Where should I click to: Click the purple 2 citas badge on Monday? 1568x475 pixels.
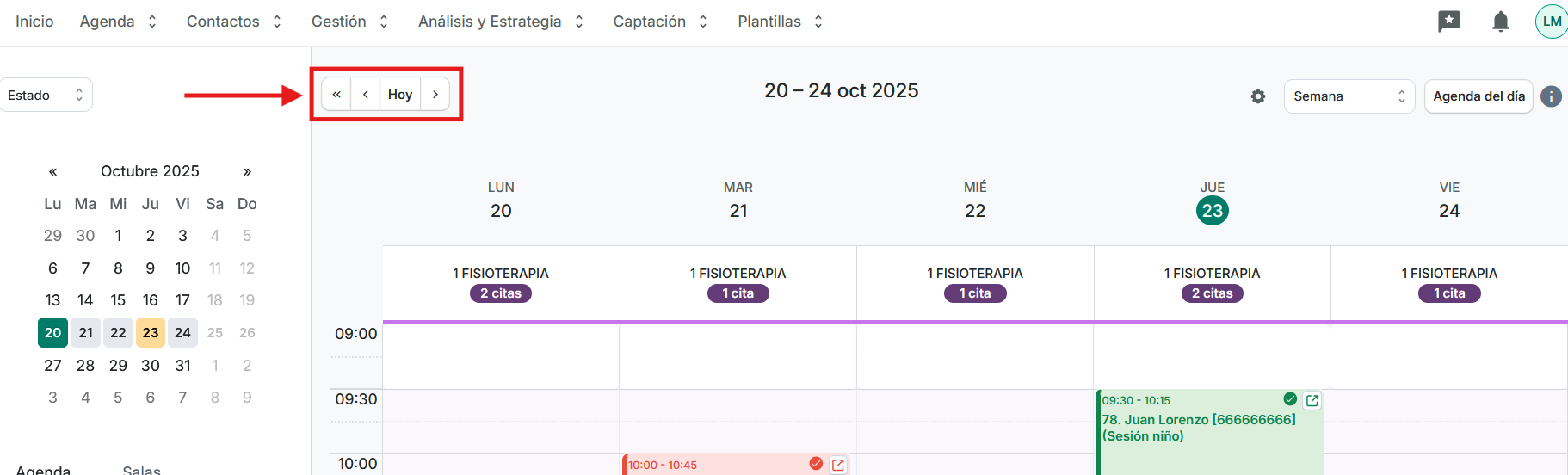point(501,293)
